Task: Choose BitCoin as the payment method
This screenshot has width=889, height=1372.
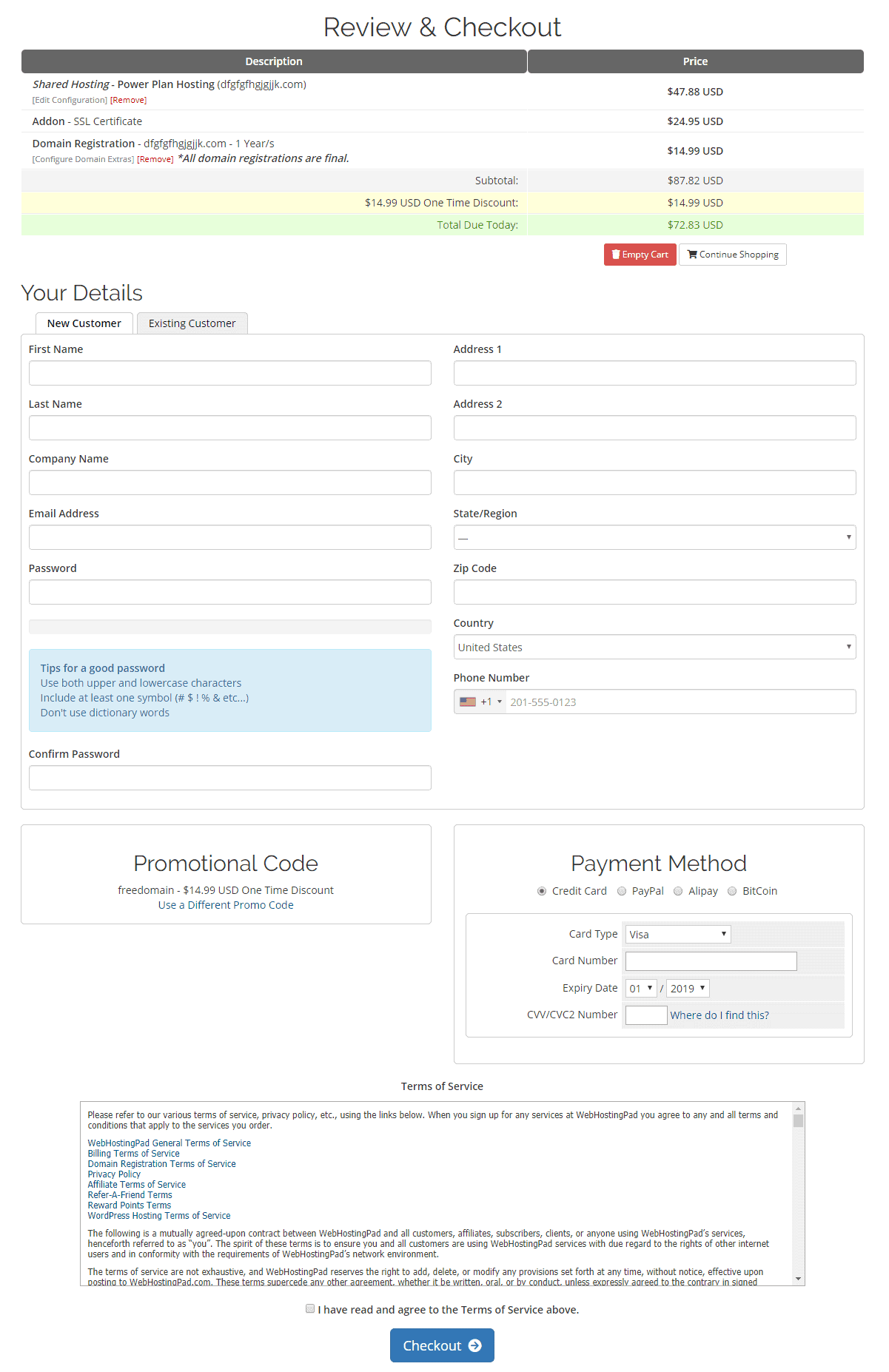Action: click(x=732, y=892)
